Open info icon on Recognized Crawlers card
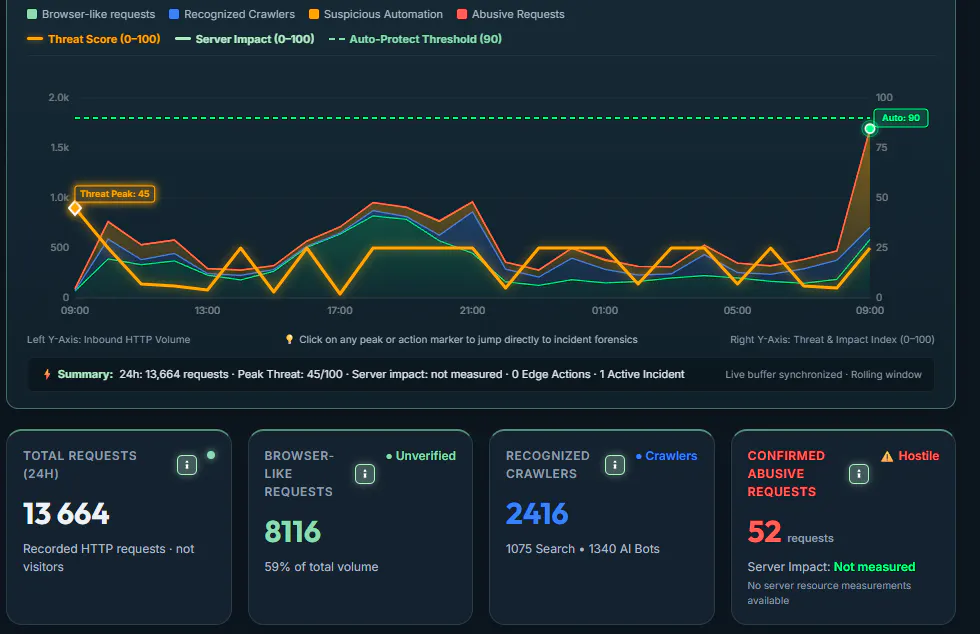 point(615,465)
